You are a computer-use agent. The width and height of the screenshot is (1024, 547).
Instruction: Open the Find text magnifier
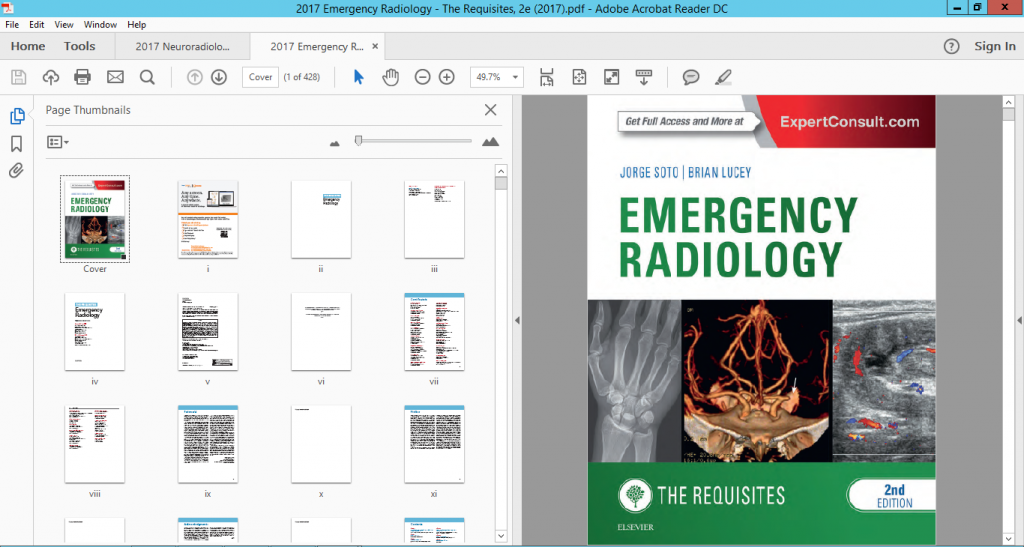point(147,77)
